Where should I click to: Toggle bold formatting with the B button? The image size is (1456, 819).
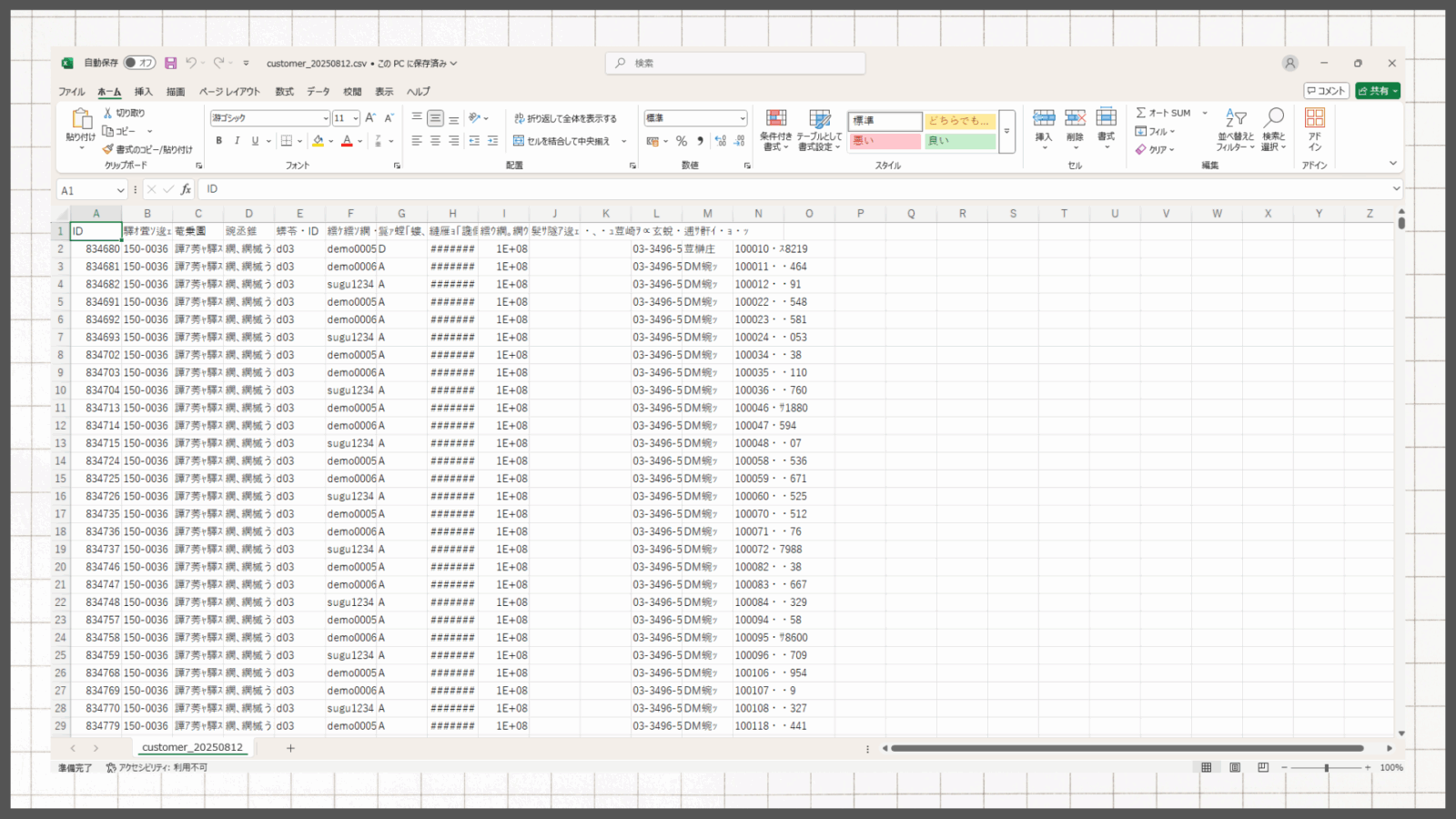[218, 141]
